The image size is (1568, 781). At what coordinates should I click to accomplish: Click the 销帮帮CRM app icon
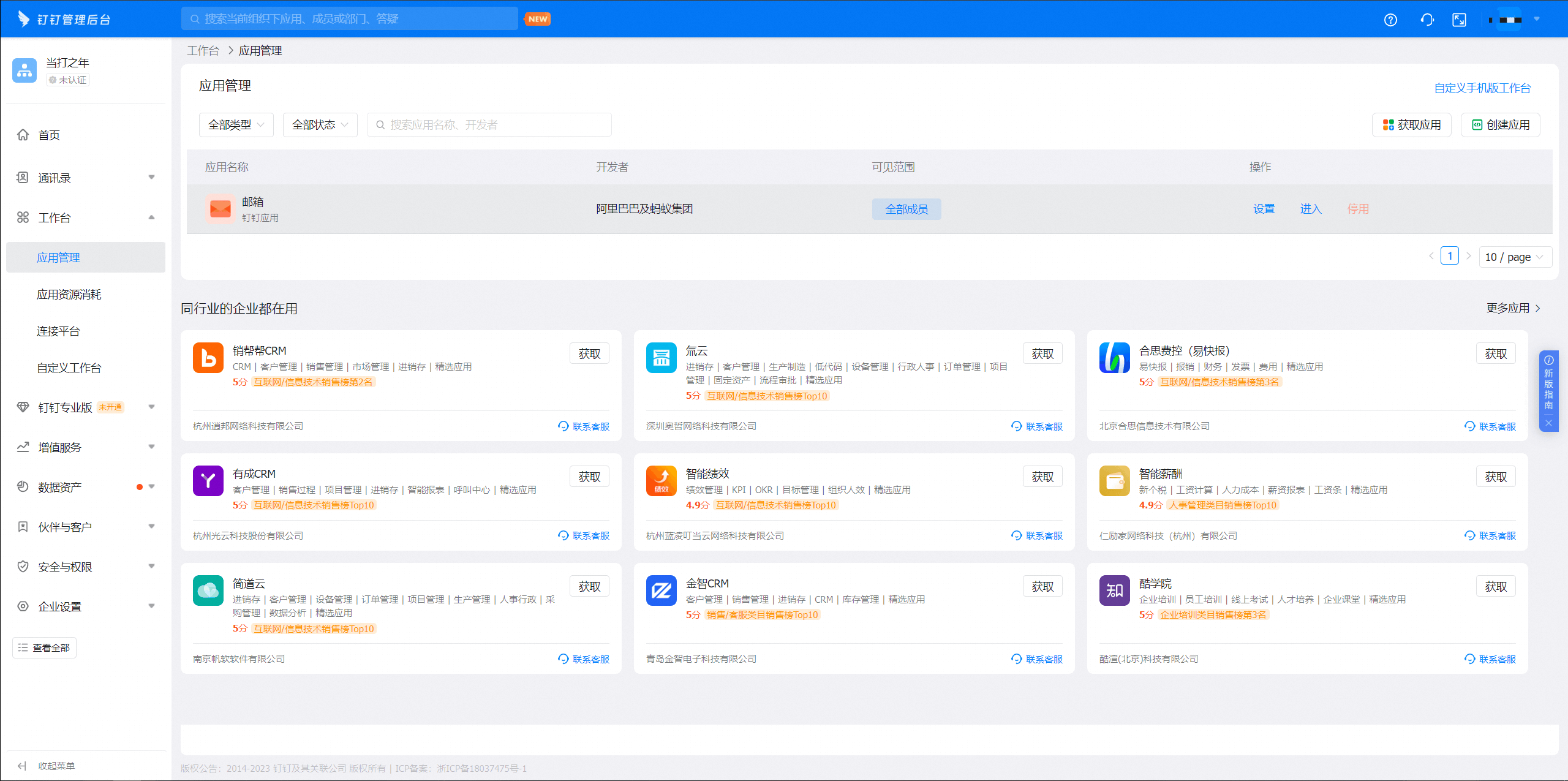click(x=208, y=358)
